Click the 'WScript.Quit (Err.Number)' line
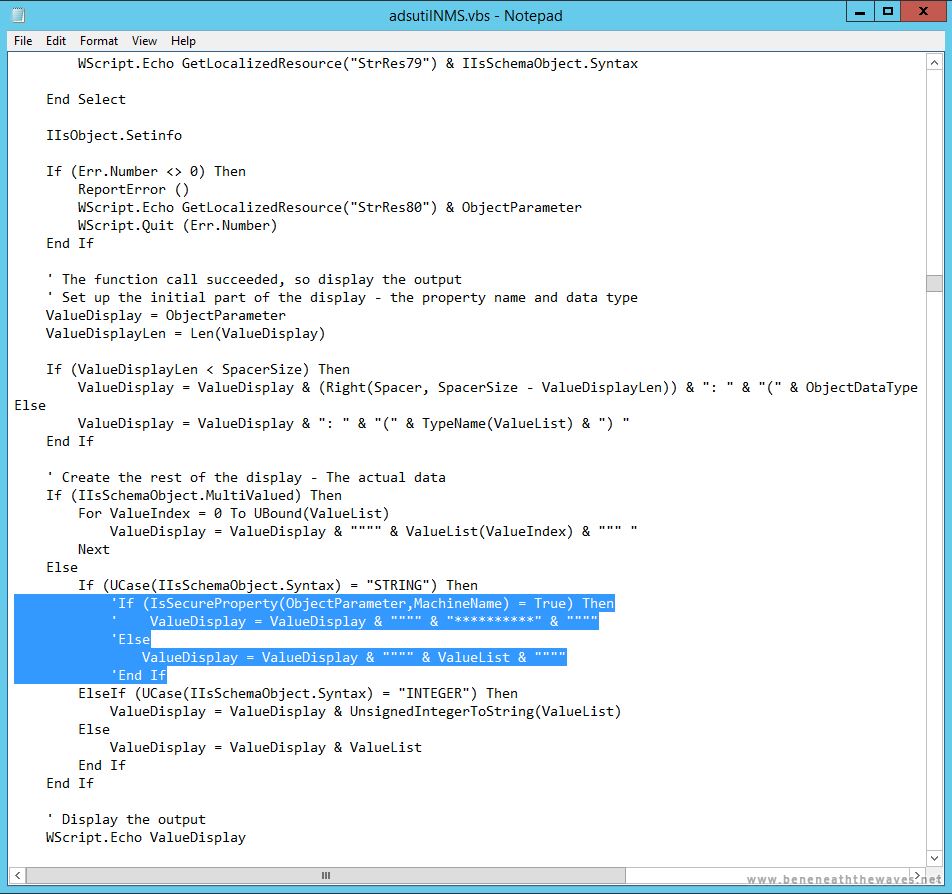952x894 pixels. coord(177,225)
